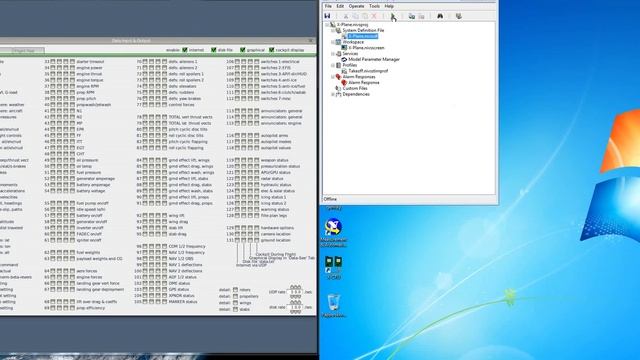Select the Alarm Response child item

(363, 82)
